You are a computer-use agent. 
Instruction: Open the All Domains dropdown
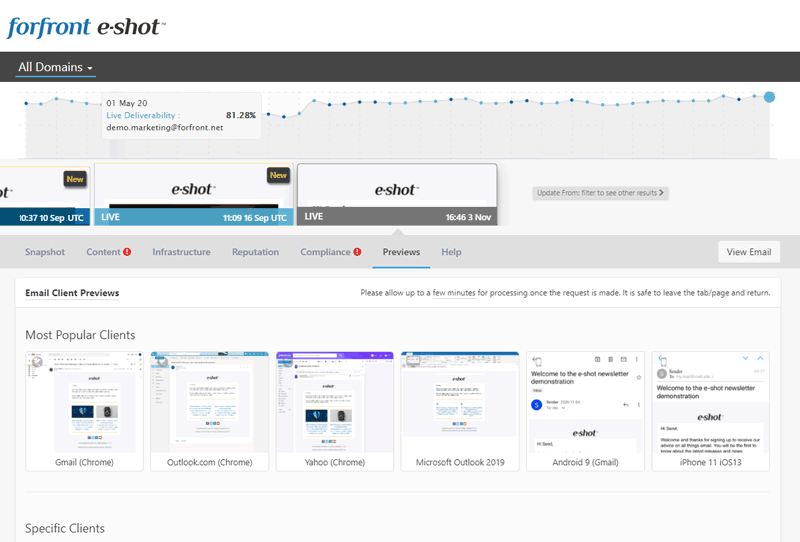56,68
